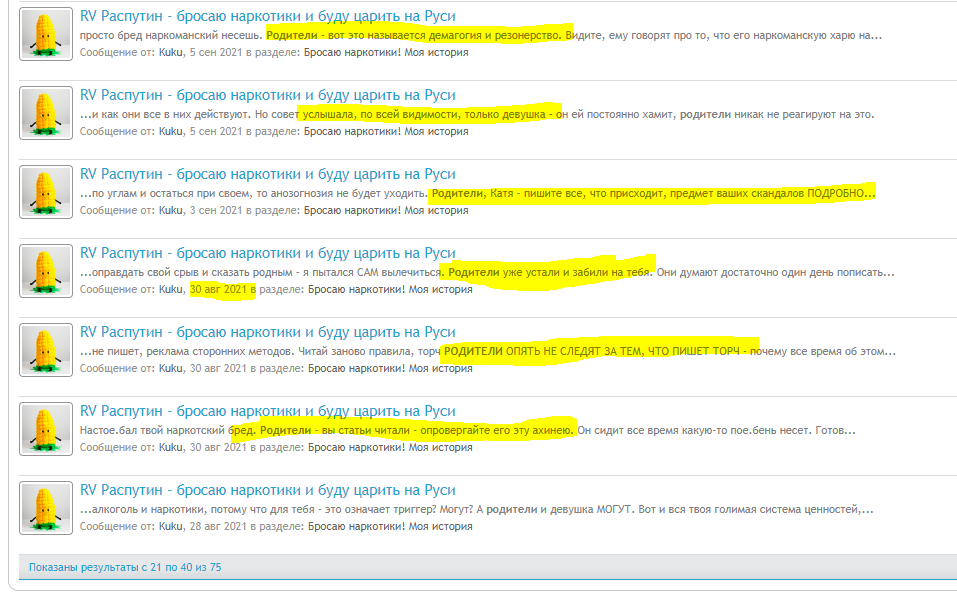The image size is (957, 596).
Task: Click author Kuku on the 3 сен 2021 post
Action: point(171,210)
